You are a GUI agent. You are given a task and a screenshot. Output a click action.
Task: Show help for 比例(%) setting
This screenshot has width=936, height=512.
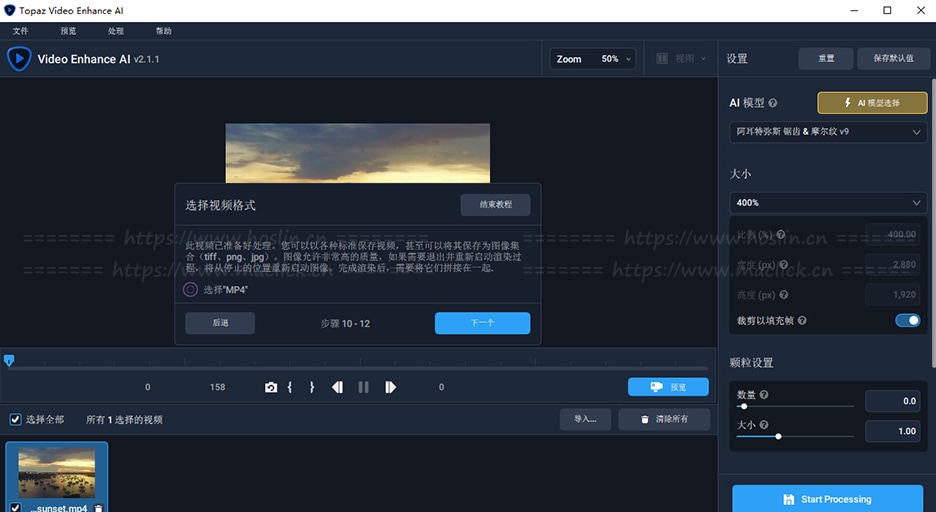point(781,235)
